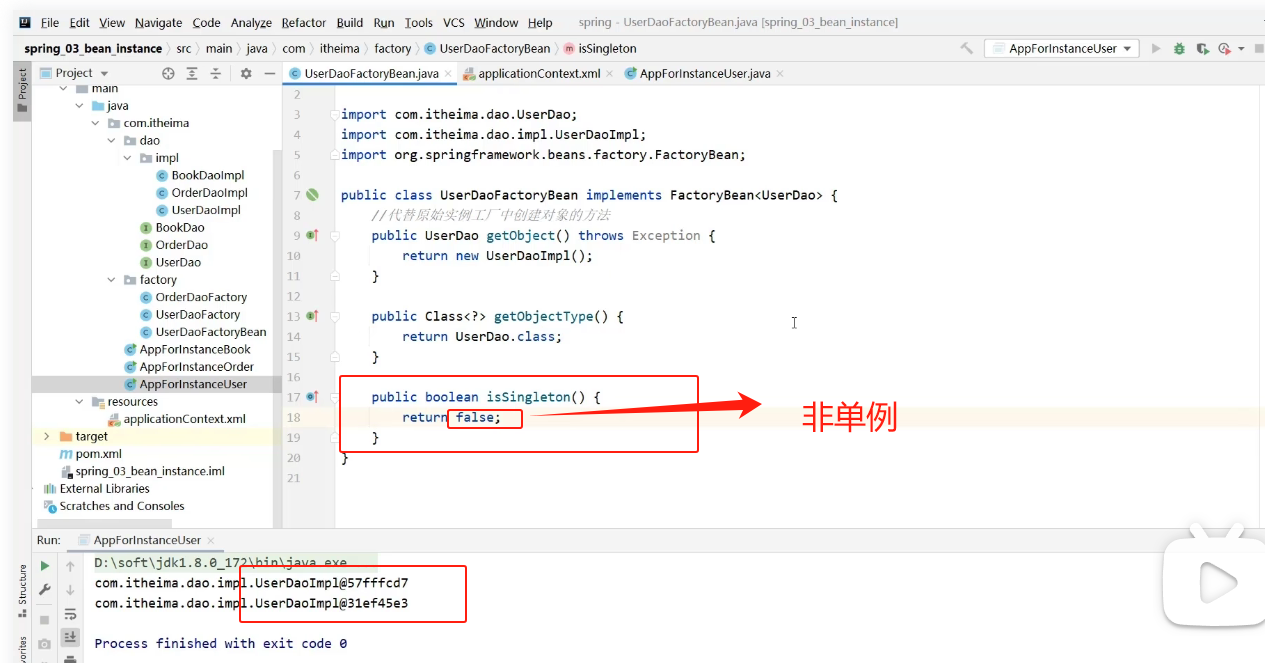Click getObjectType override gutter icon
Viewport: 1265px width, 663px height.
311,316
